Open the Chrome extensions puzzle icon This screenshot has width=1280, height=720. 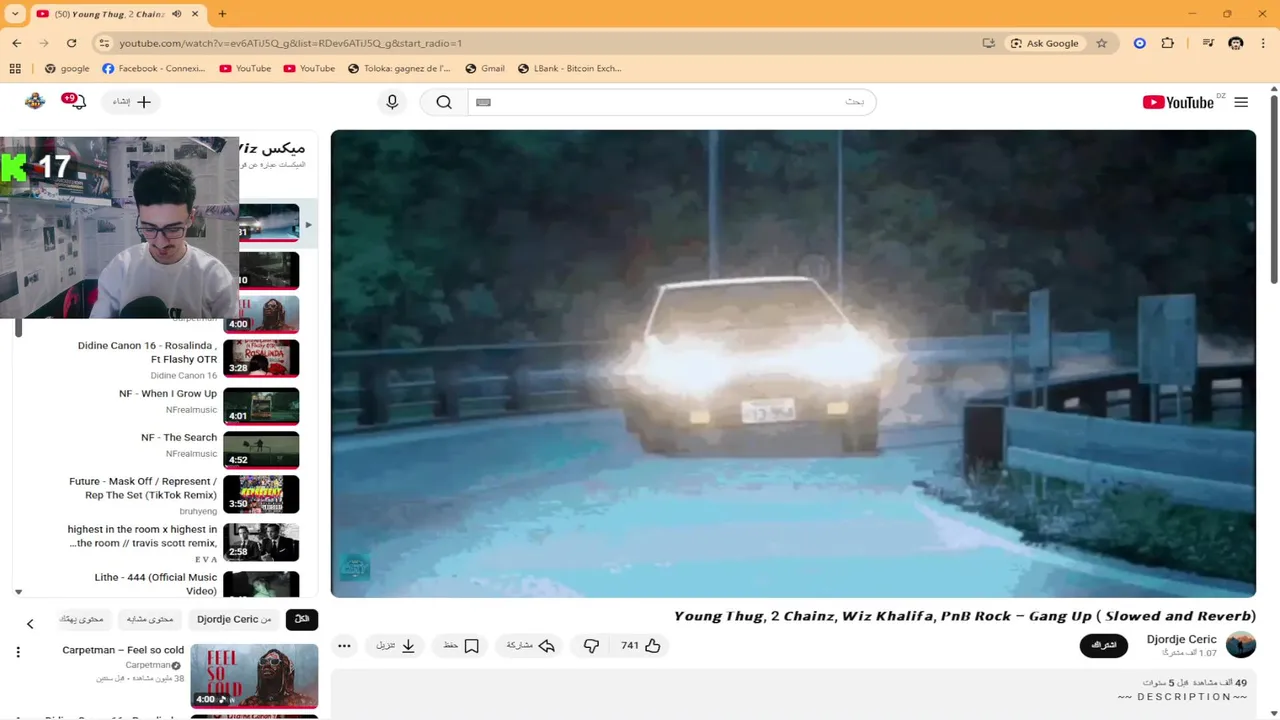coord(1167,43)
